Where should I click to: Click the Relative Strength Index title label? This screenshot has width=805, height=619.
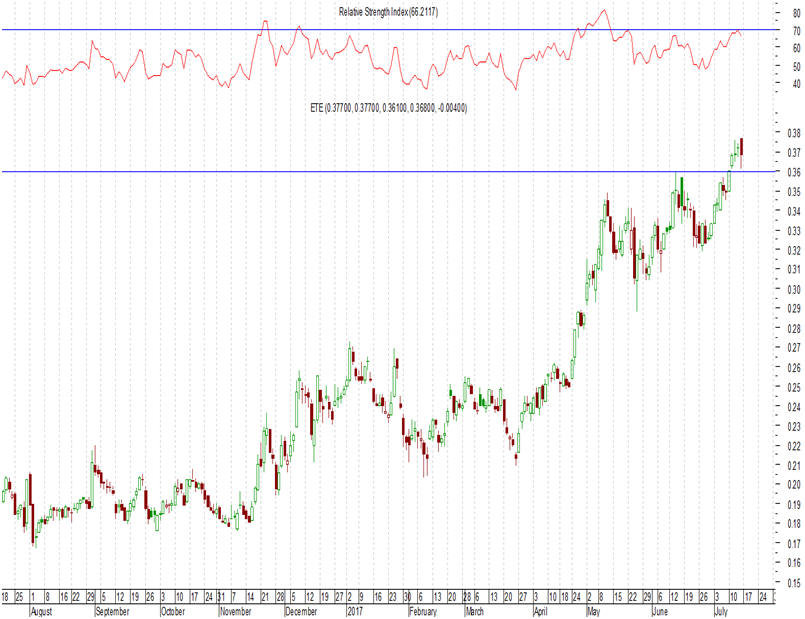tap(388, 12)
